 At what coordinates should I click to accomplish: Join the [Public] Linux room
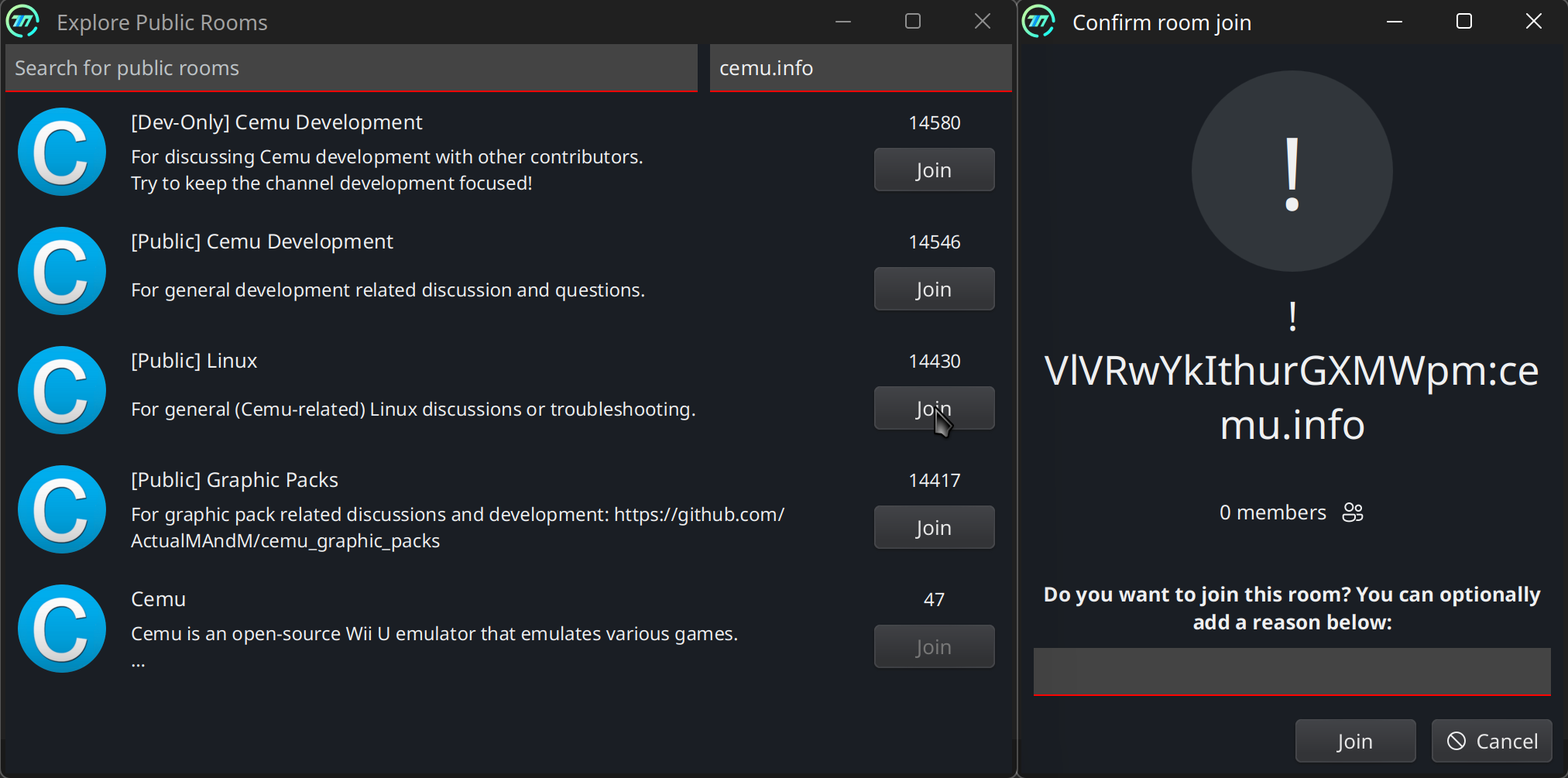click(x=934, y=408)
